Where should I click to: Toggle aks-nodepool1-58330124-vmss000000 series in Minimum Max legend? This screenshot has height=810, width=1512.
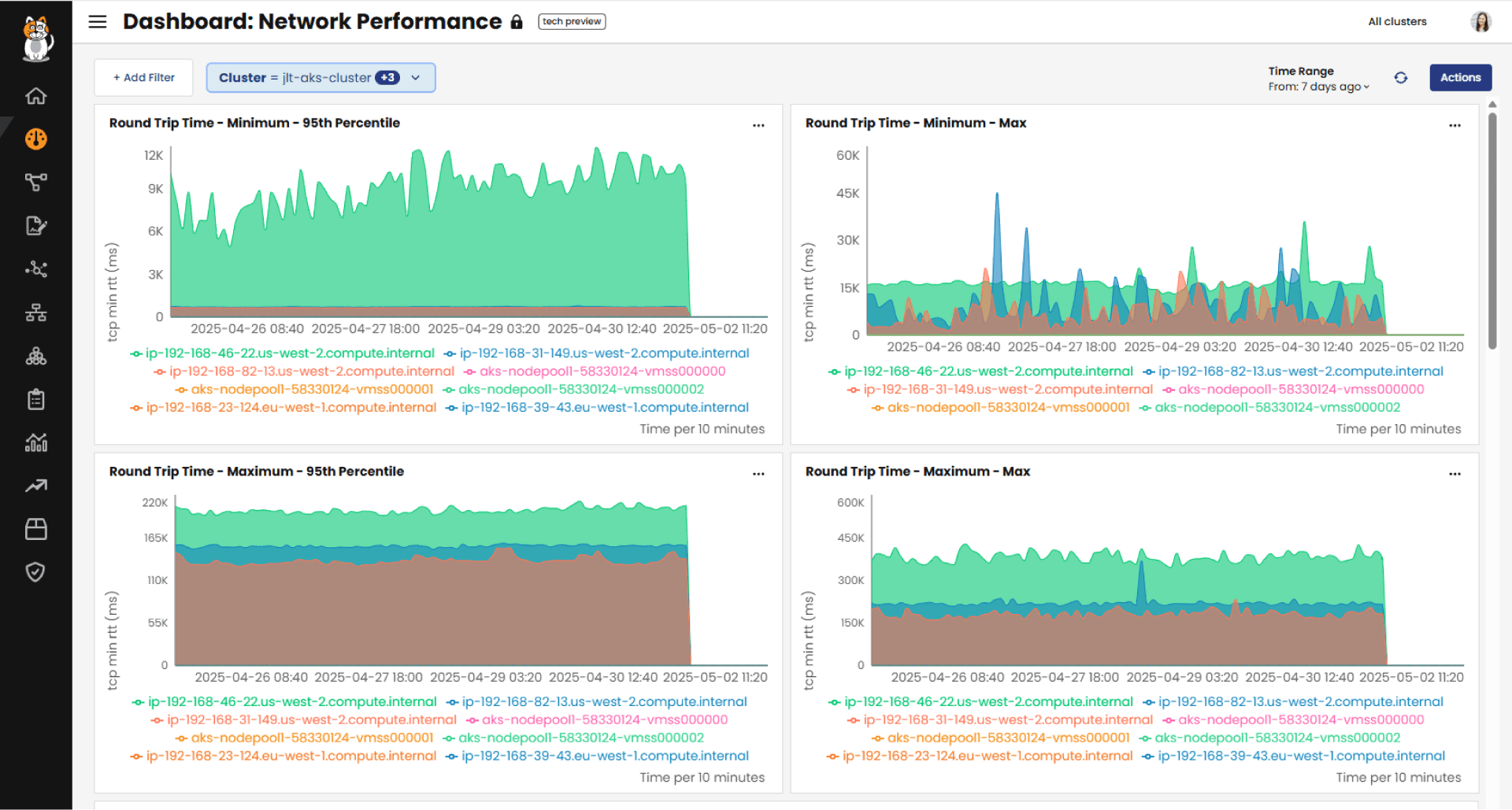pos(1294,390)
